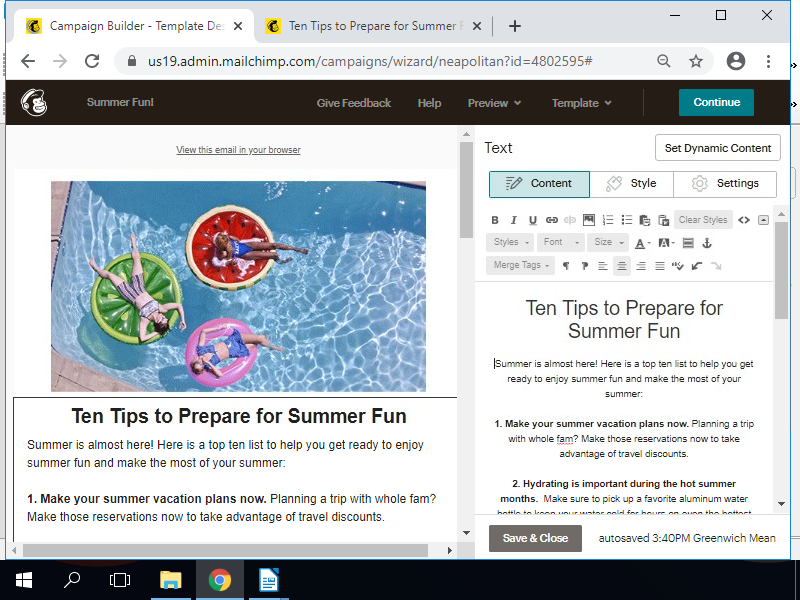The width and height of the screenshot is (800, 600).
Task: Insert a horizontal line
Action: point(688,243)
